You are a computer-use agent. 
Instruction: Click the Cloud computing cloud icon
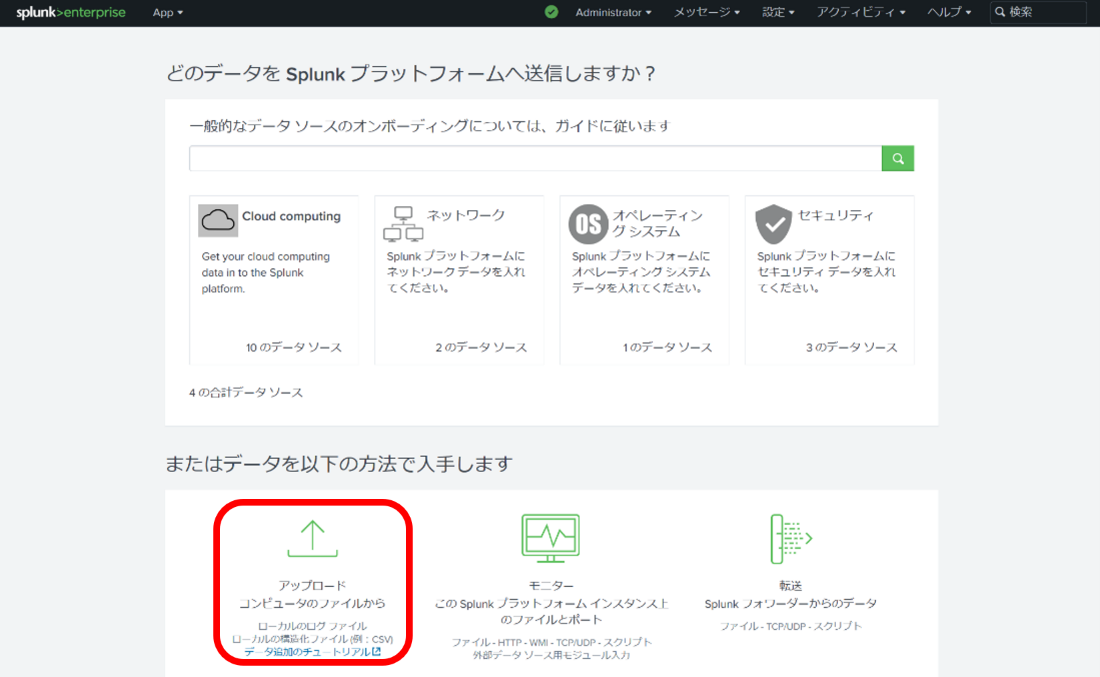(x=218, y=220)
